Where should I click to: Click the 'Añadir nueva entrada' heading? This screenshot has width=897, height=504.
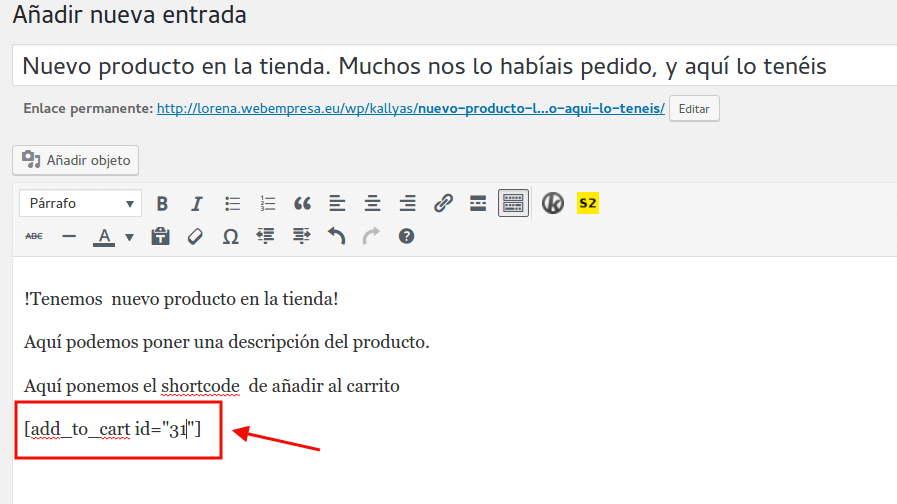[x=130, y=14]
